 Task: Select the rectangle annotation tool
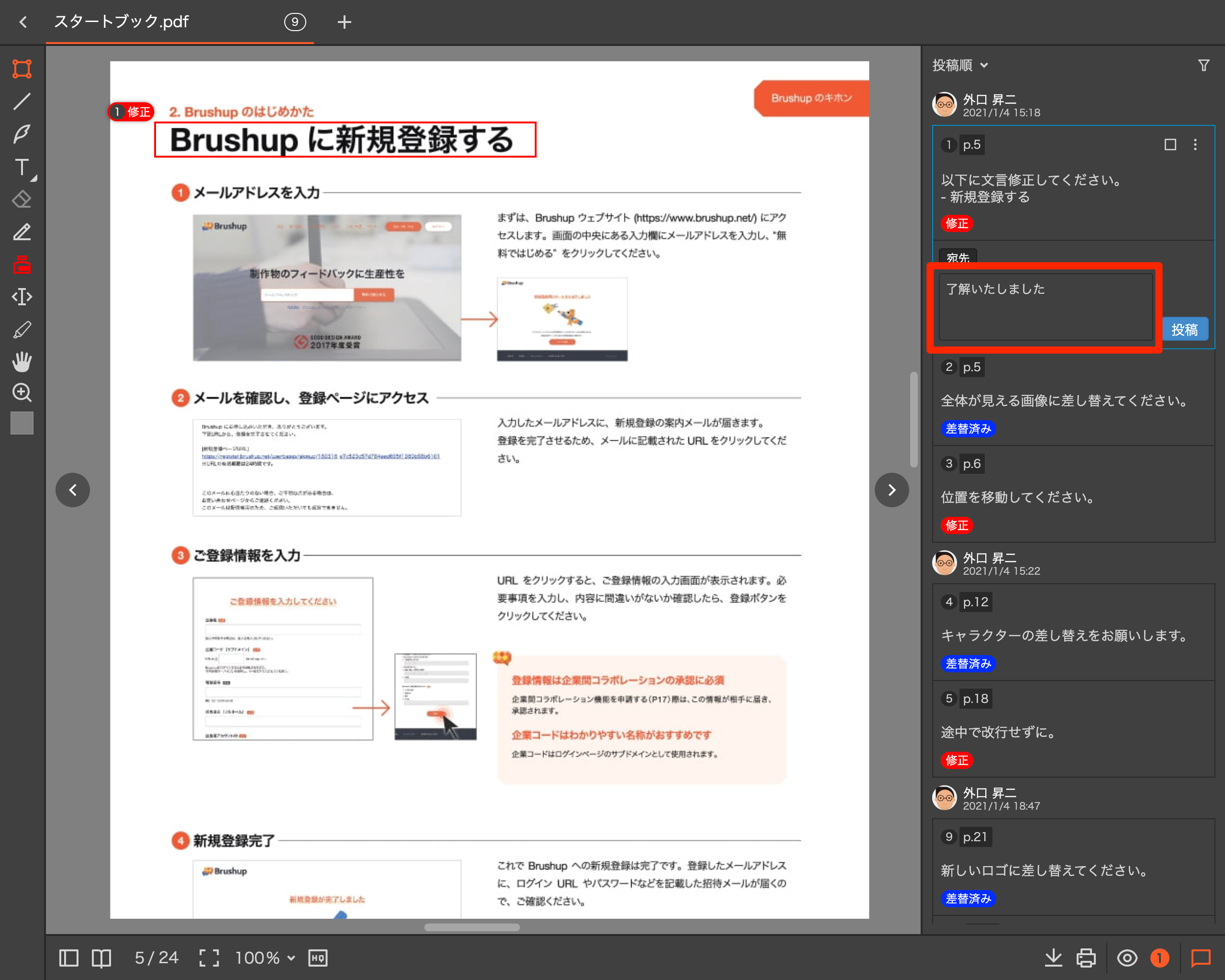point(22,69)
